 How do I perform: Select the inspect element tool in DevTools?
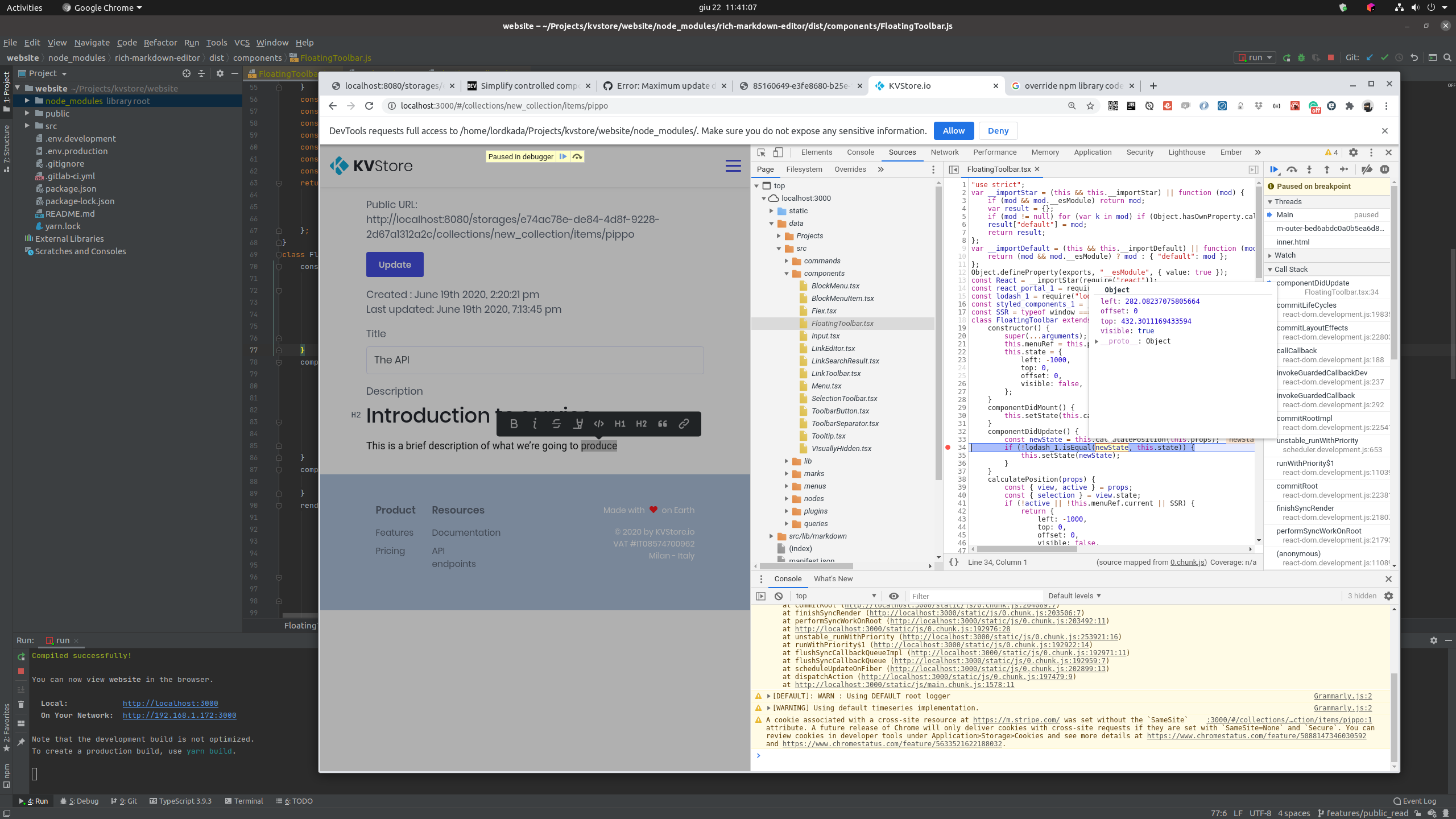pyautogui.click(x=760, y=152)
